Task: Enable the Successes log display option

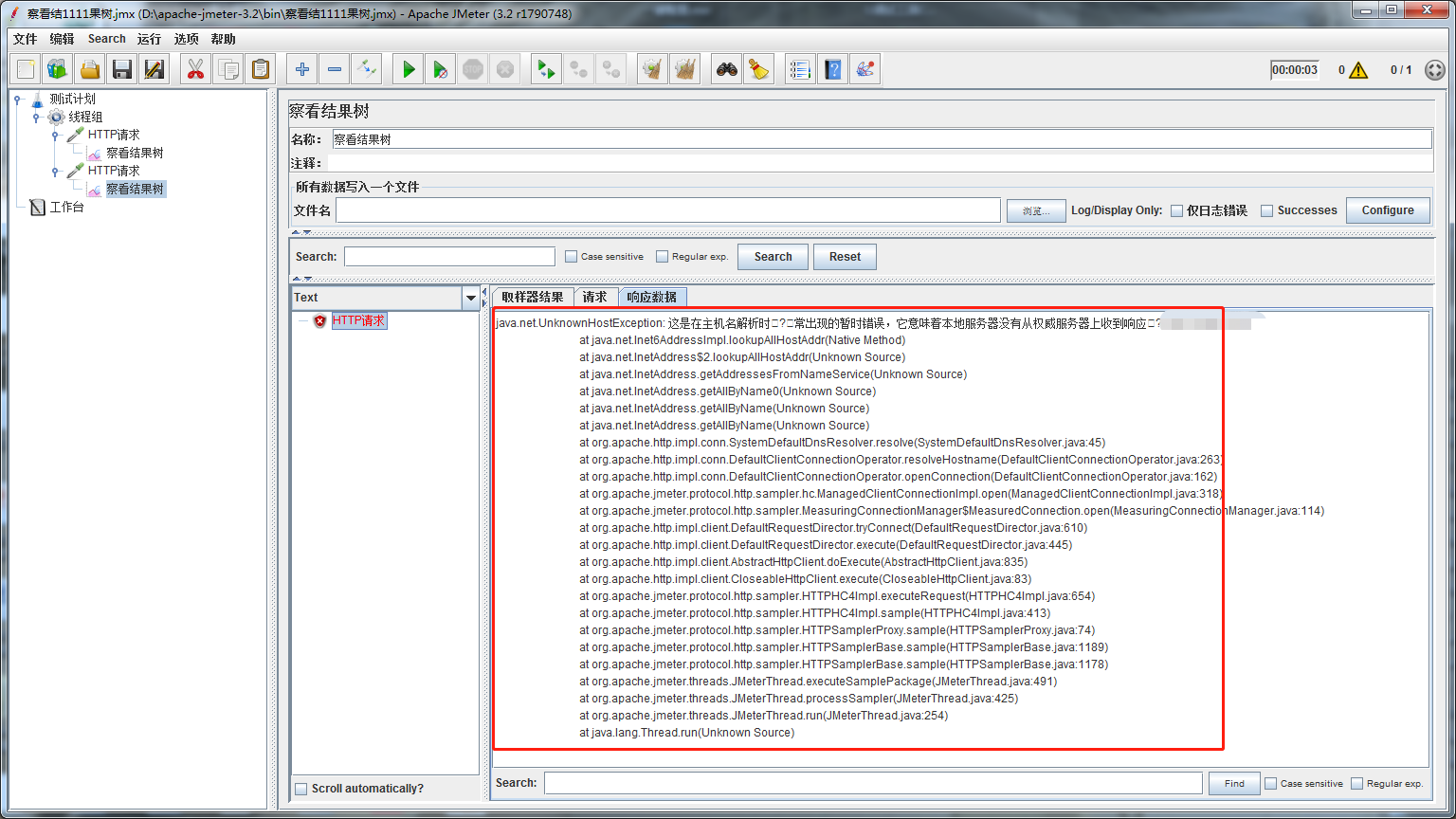Action: click(1267, 209)
